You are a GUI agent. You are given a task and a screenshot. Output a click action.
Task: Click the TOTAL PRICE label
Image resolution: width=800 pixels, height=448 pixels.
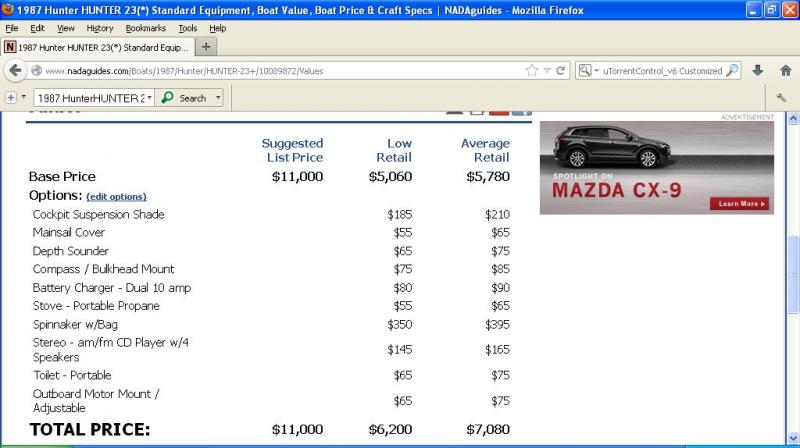click(90, 430)
